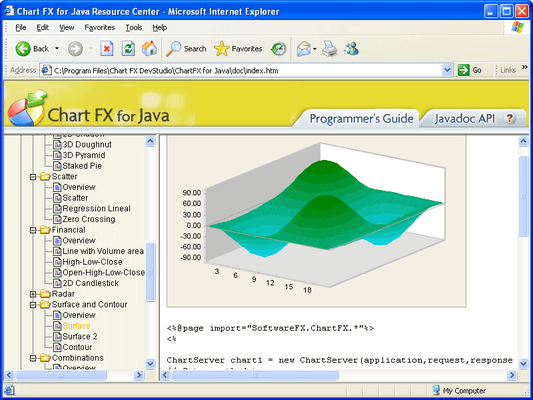The image size is (533, 400).
Task: Switch to the Javadoc API tab
Action: (x=464, y=119)
